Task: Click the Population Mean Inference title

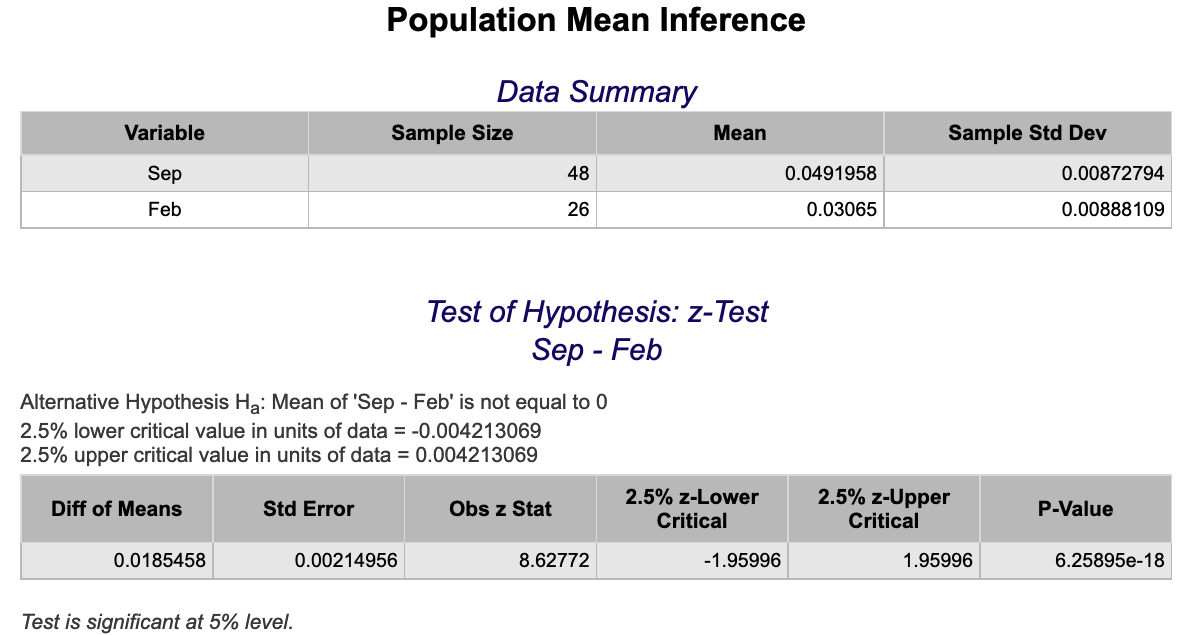Action: (596, 20)
